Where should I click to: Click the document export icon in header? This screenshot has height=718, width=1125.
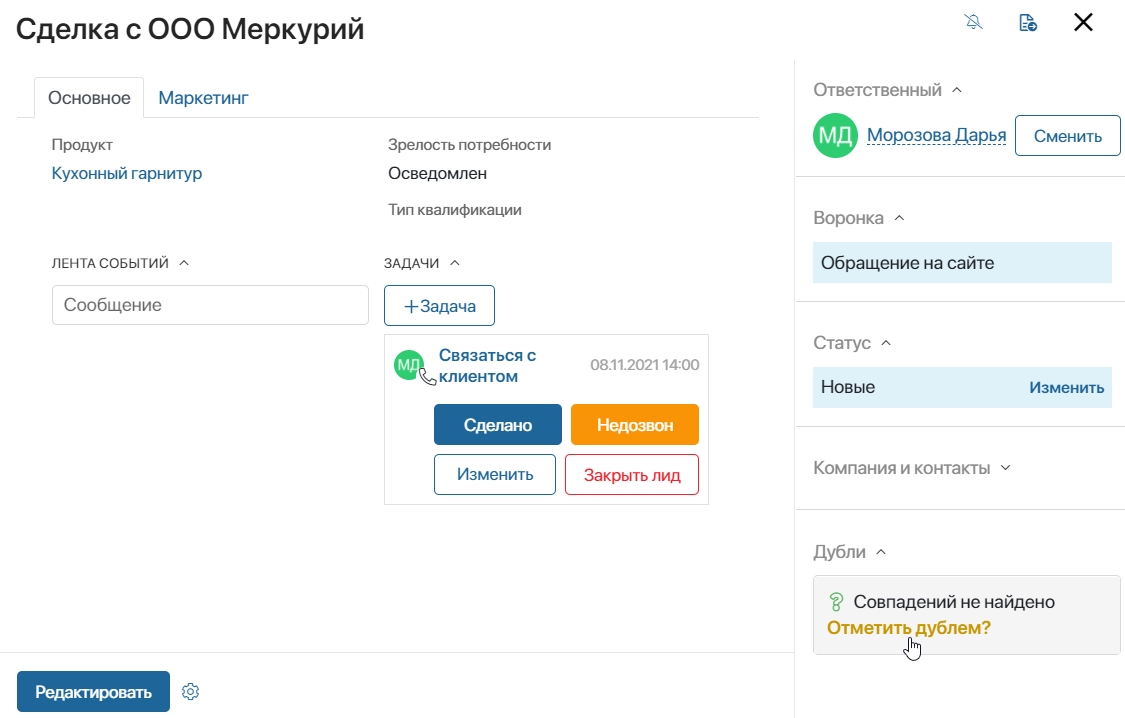[x=1027, y=22]
